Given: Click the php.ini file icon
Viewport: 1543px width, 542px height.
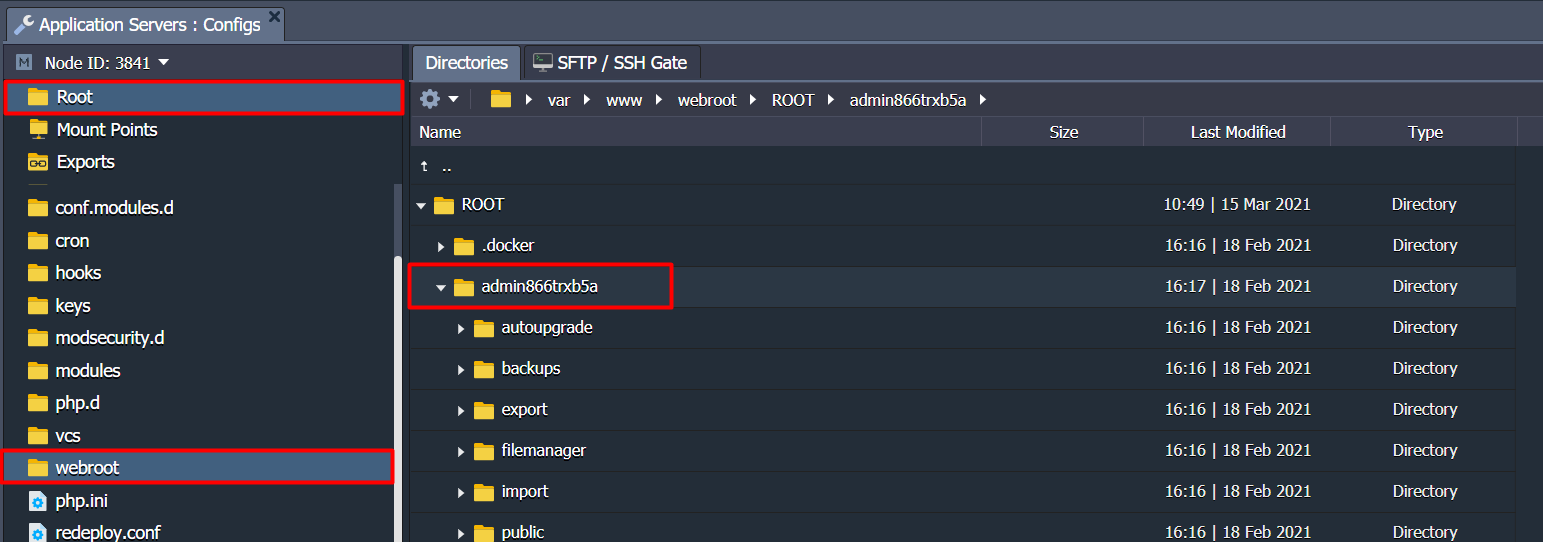Looking at the screenshot, I should pos(38,501).
